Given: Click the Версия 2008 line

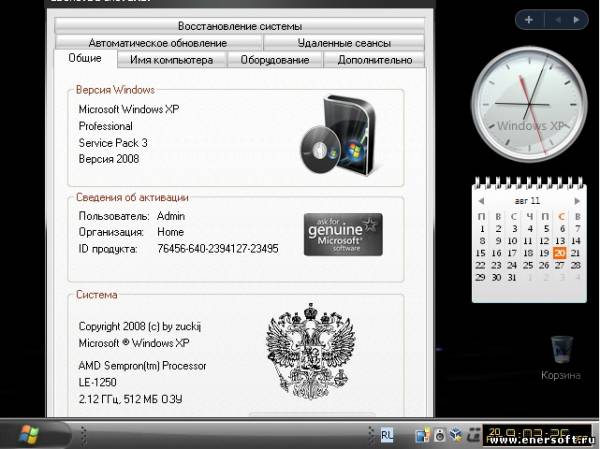Looking at the screenshot, I should coord(109,159).
